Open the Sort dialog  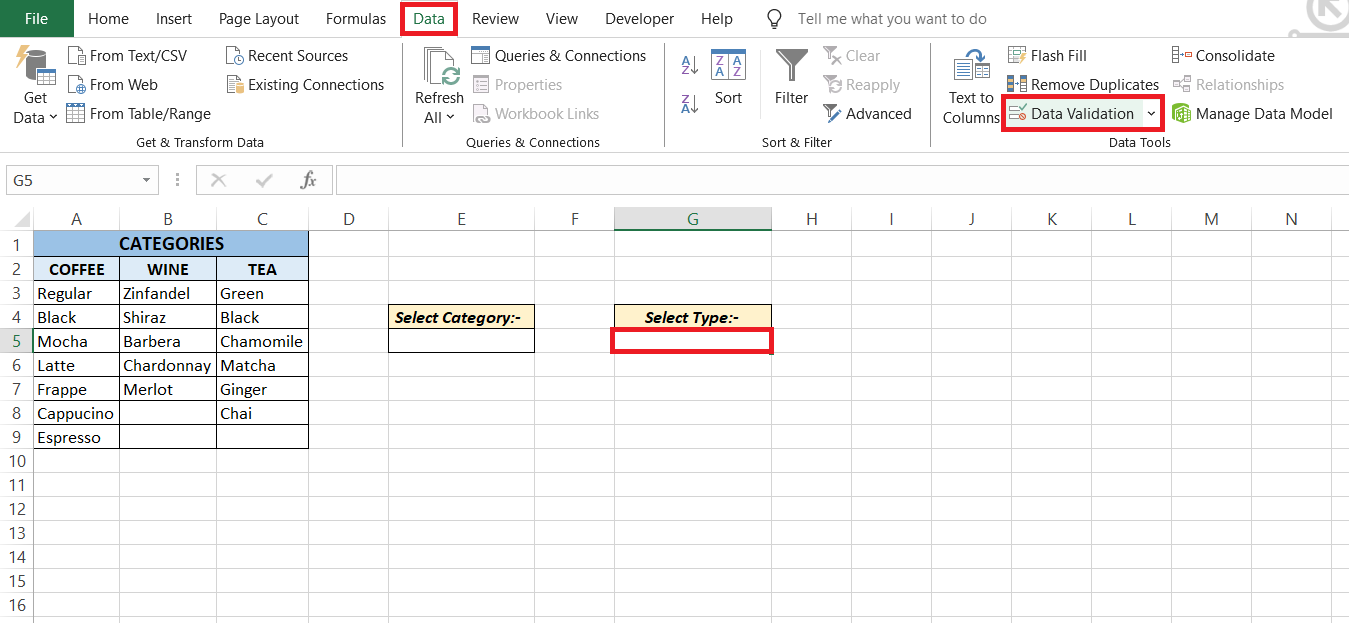coord(728,78)
